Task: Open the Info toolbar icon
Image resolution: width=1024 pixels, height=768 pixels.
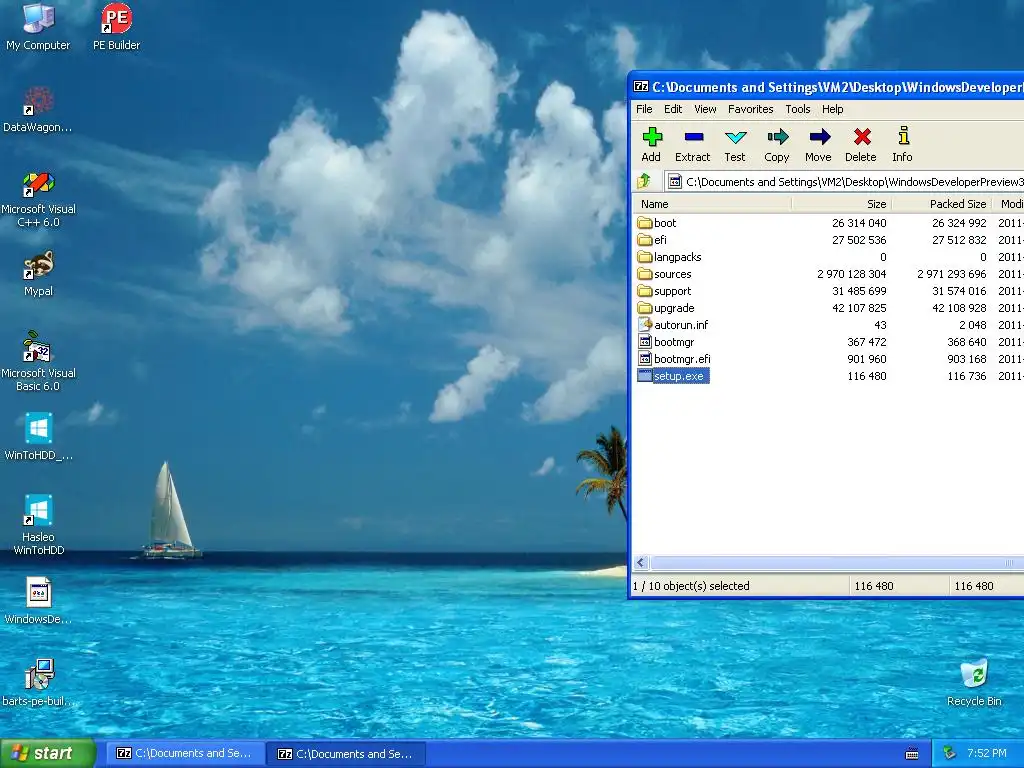Action: pyautogui.click(x=903, y=145)
